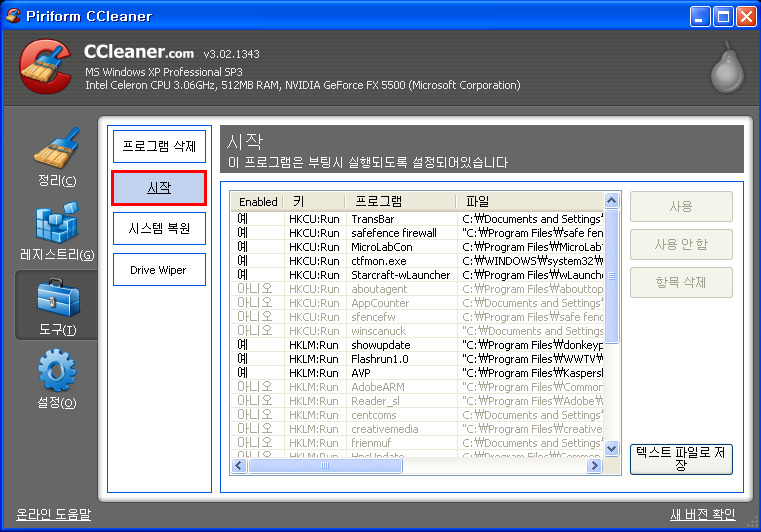Image resolution: width=761 pixels, height=532 pixels.
Task: Click the 항목 삭제 delete entry button
Action: [681, 282]
